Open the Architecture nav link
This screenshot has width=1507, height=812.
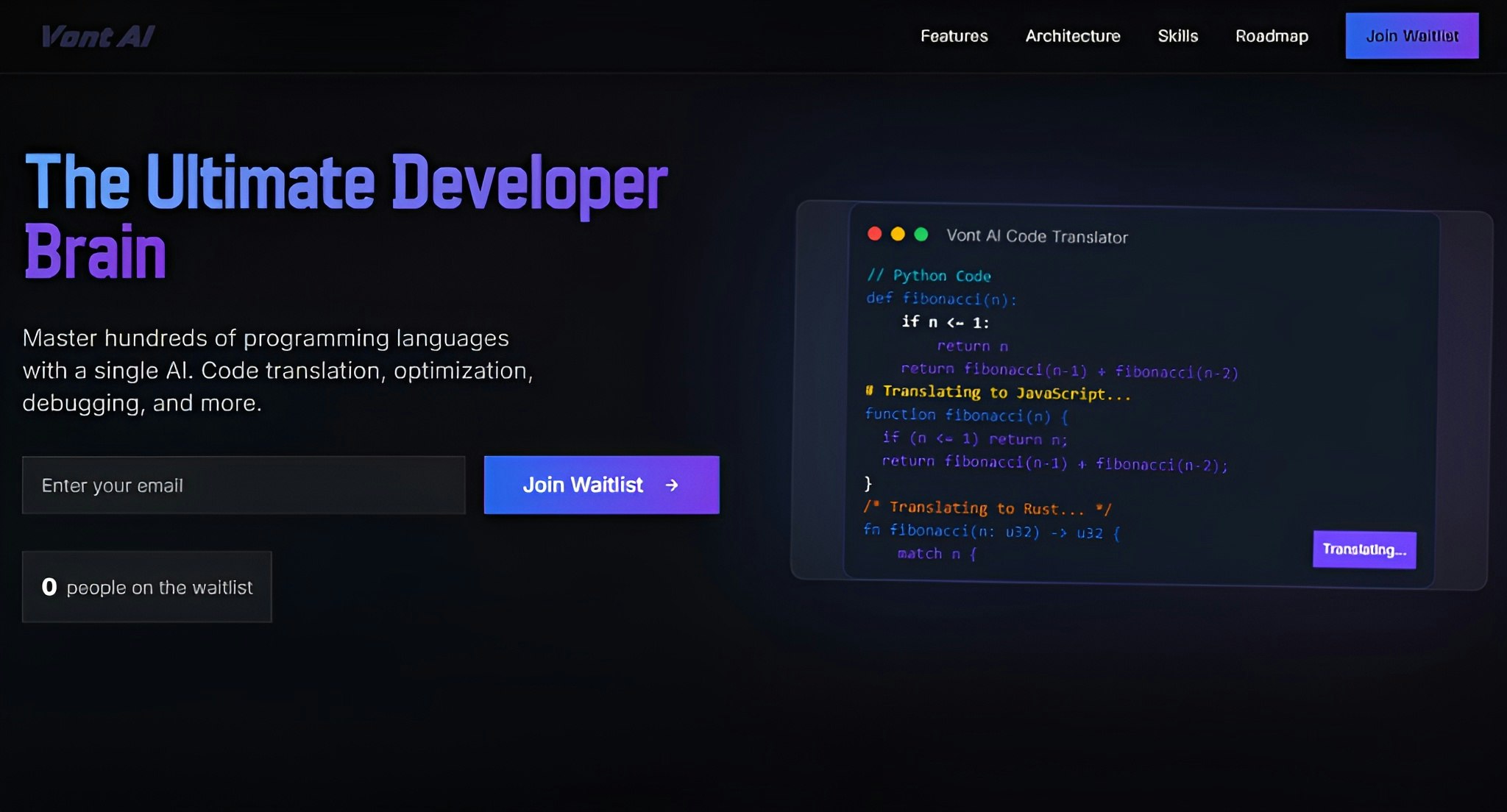pos(1072,36)
